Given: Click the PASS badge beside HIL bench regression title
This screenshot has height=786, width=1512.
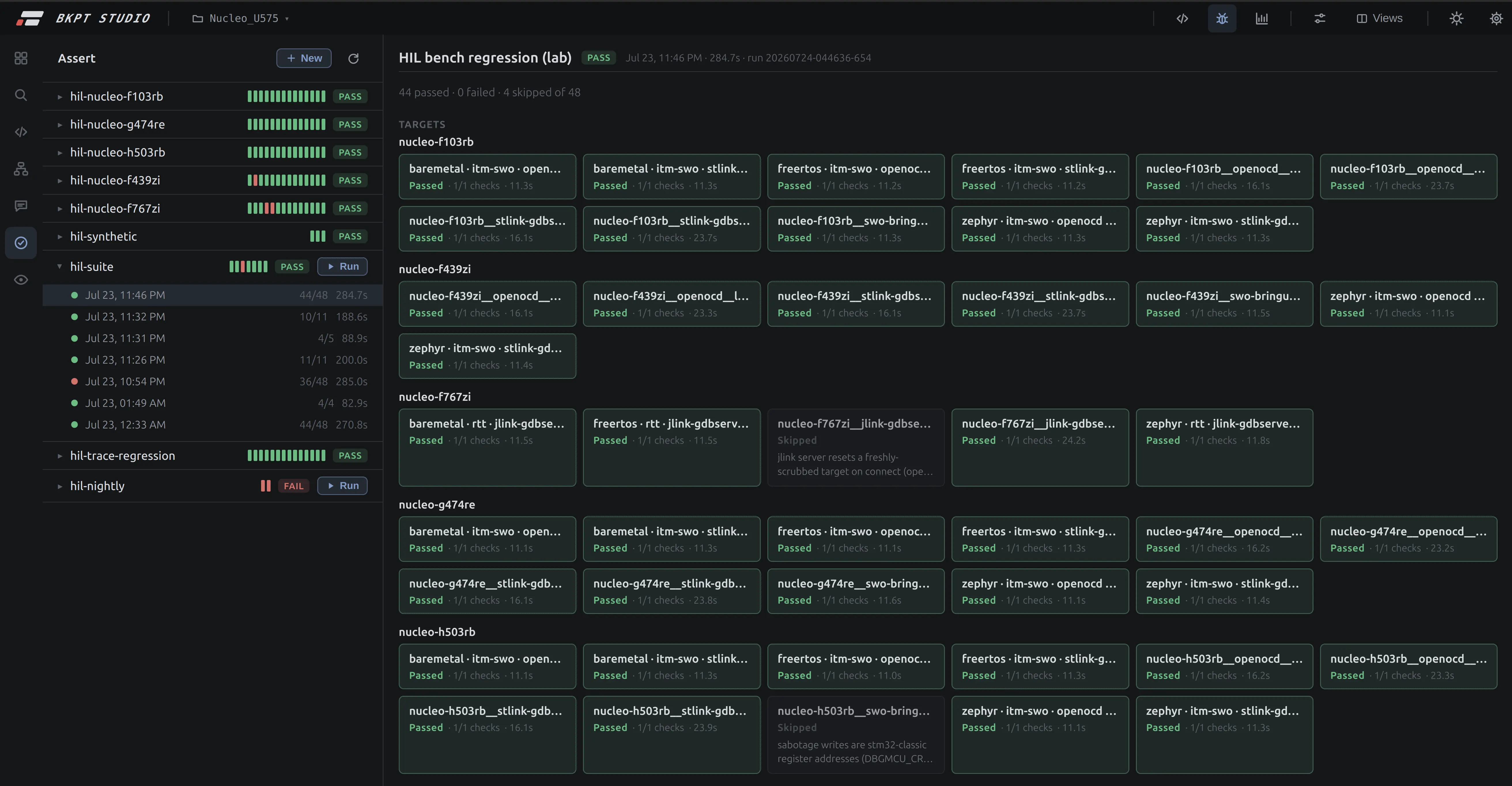Looking at the screenshot, I should (599, 58).
